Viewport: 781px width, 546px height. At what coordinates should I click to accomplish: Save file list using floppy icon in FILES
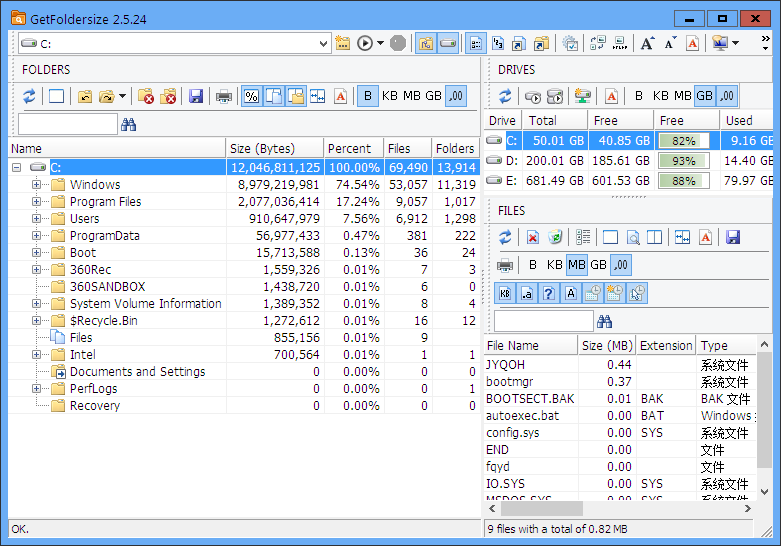pos(733,237)
